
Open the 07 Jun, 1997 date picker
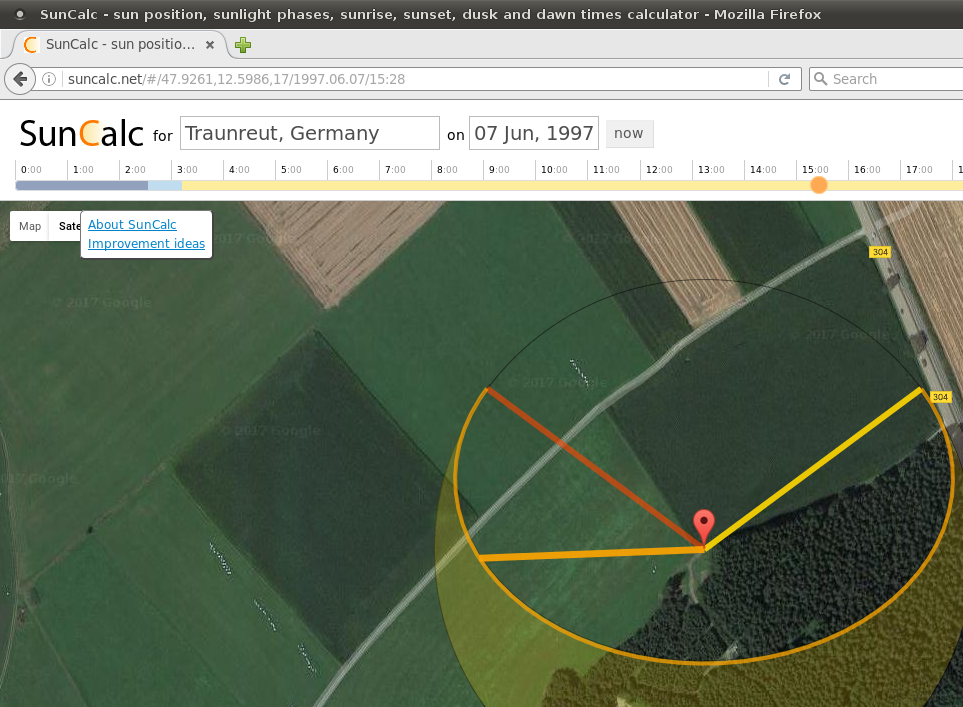click(533, 133)
